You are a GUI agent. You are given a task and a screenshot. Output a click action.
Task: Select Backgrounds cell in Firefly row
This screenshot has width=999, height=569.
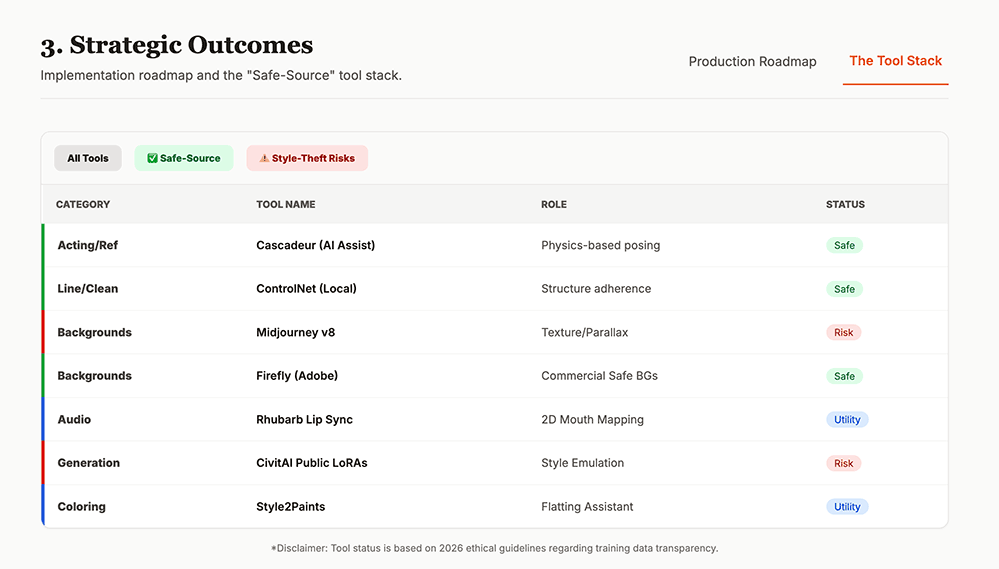coord(94,376)
